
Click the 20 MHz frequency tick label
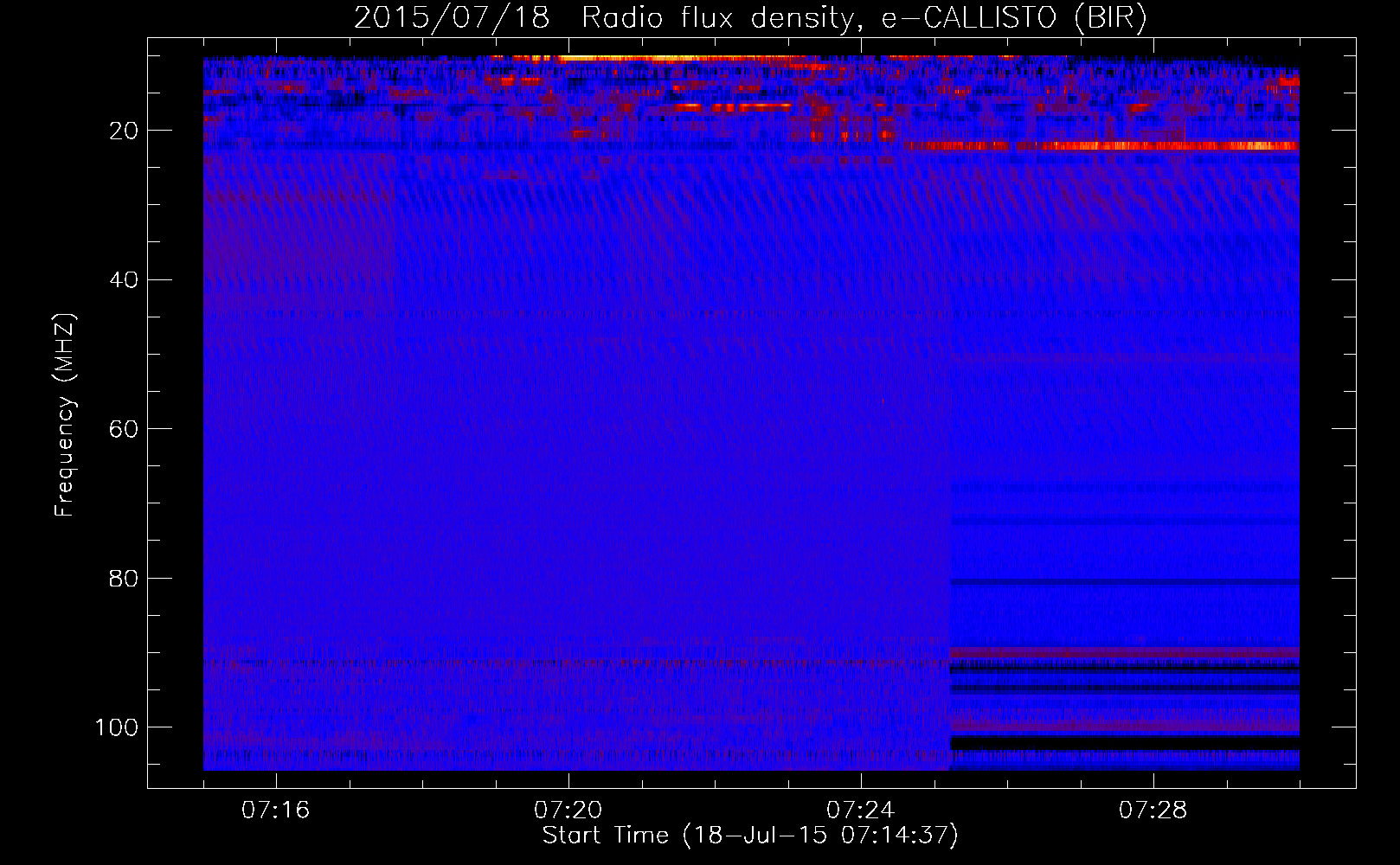coord(124,131)
